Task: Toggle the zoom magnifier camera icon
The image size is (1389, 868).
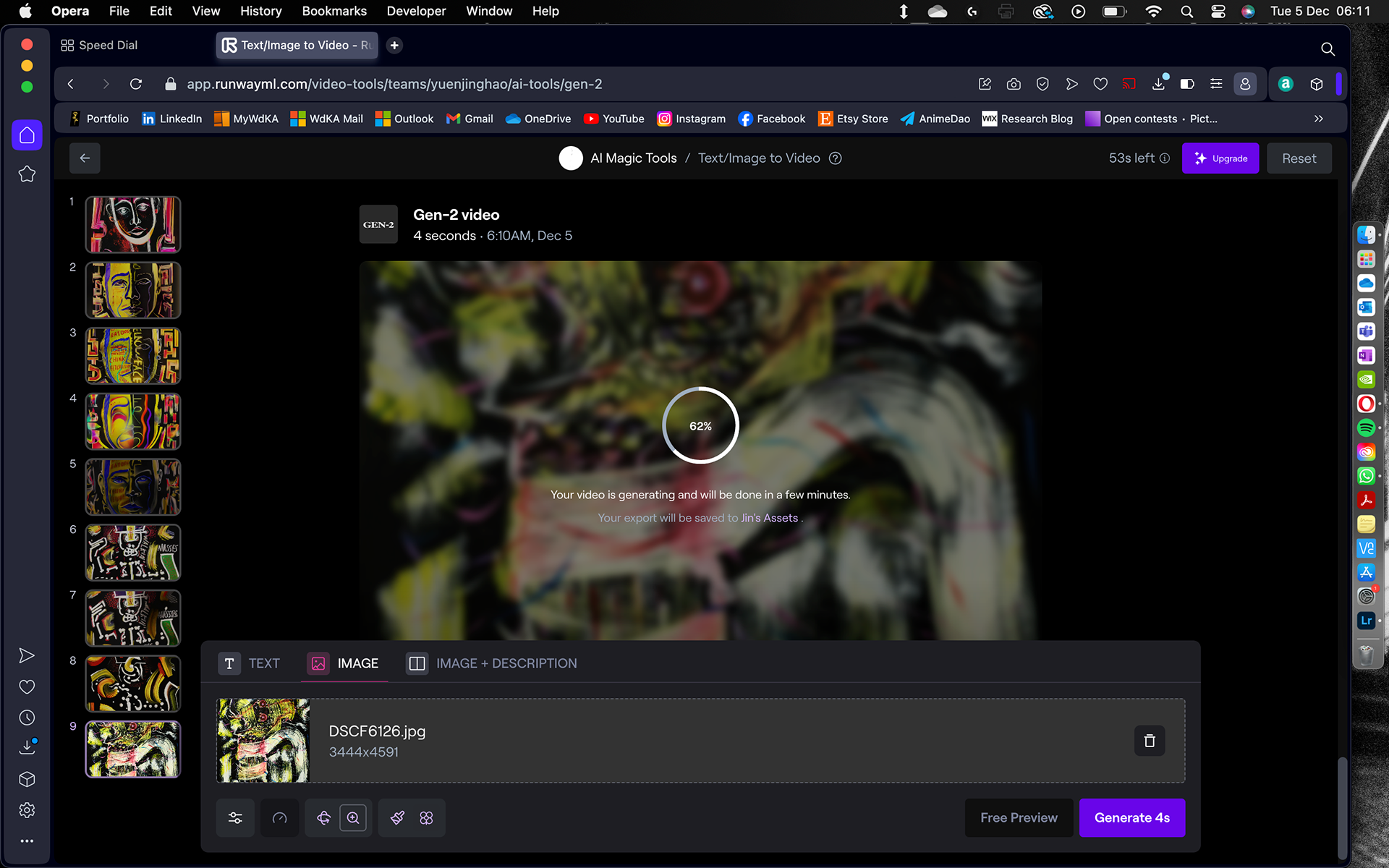Action: click(353, 818)
